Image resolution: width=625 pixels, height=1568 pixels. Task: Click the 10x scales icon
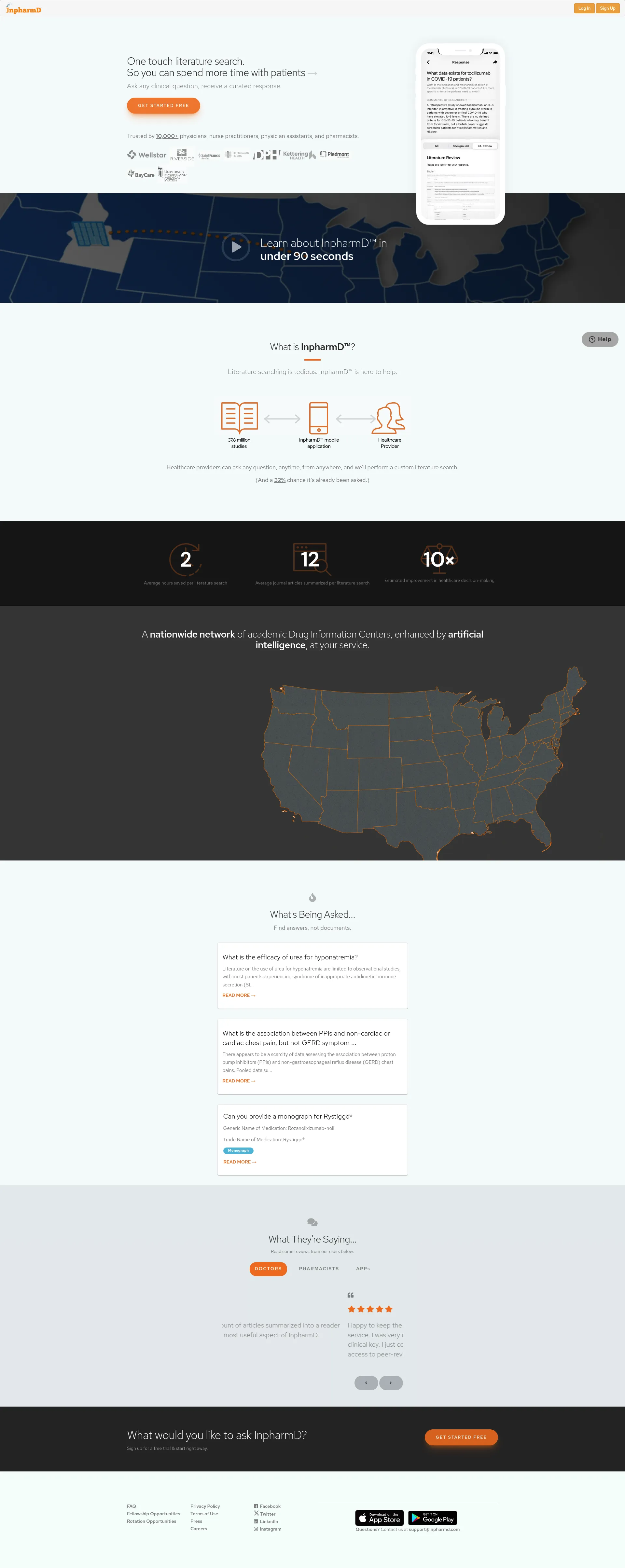439,559
